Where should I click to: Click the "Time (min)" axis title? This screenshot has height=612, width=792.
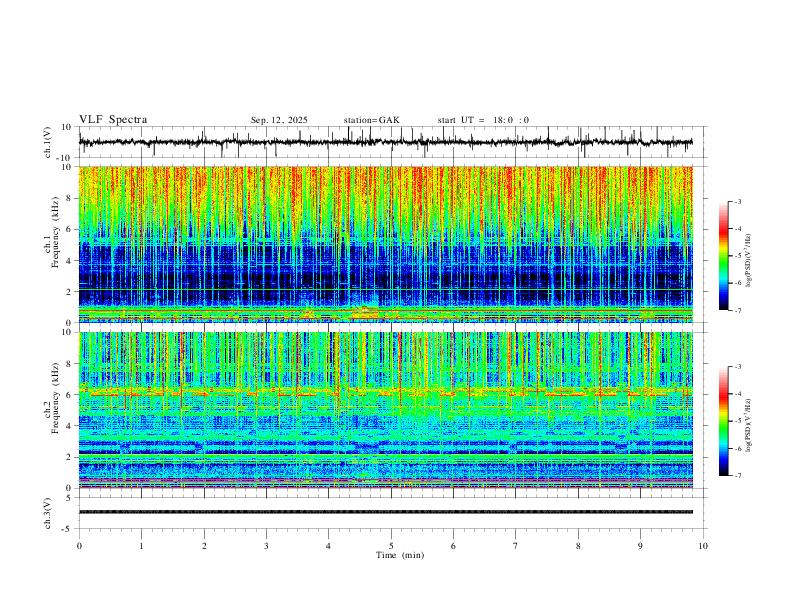tap(400, 555)
